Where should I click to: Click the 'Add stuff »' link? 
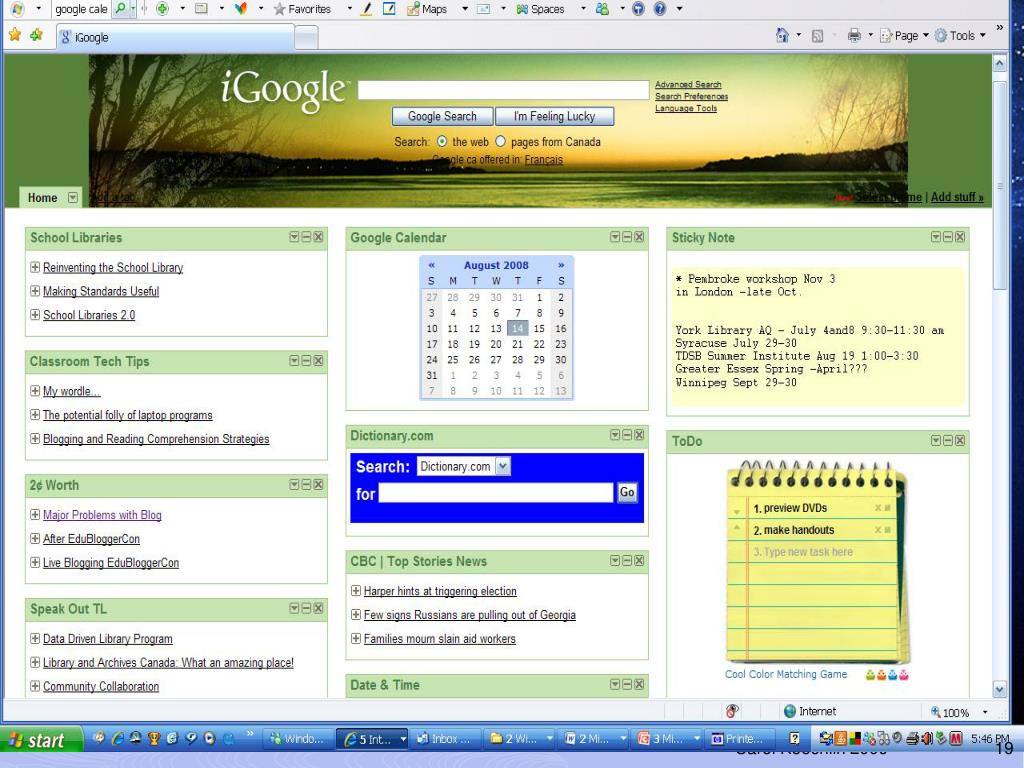point(957,197)
